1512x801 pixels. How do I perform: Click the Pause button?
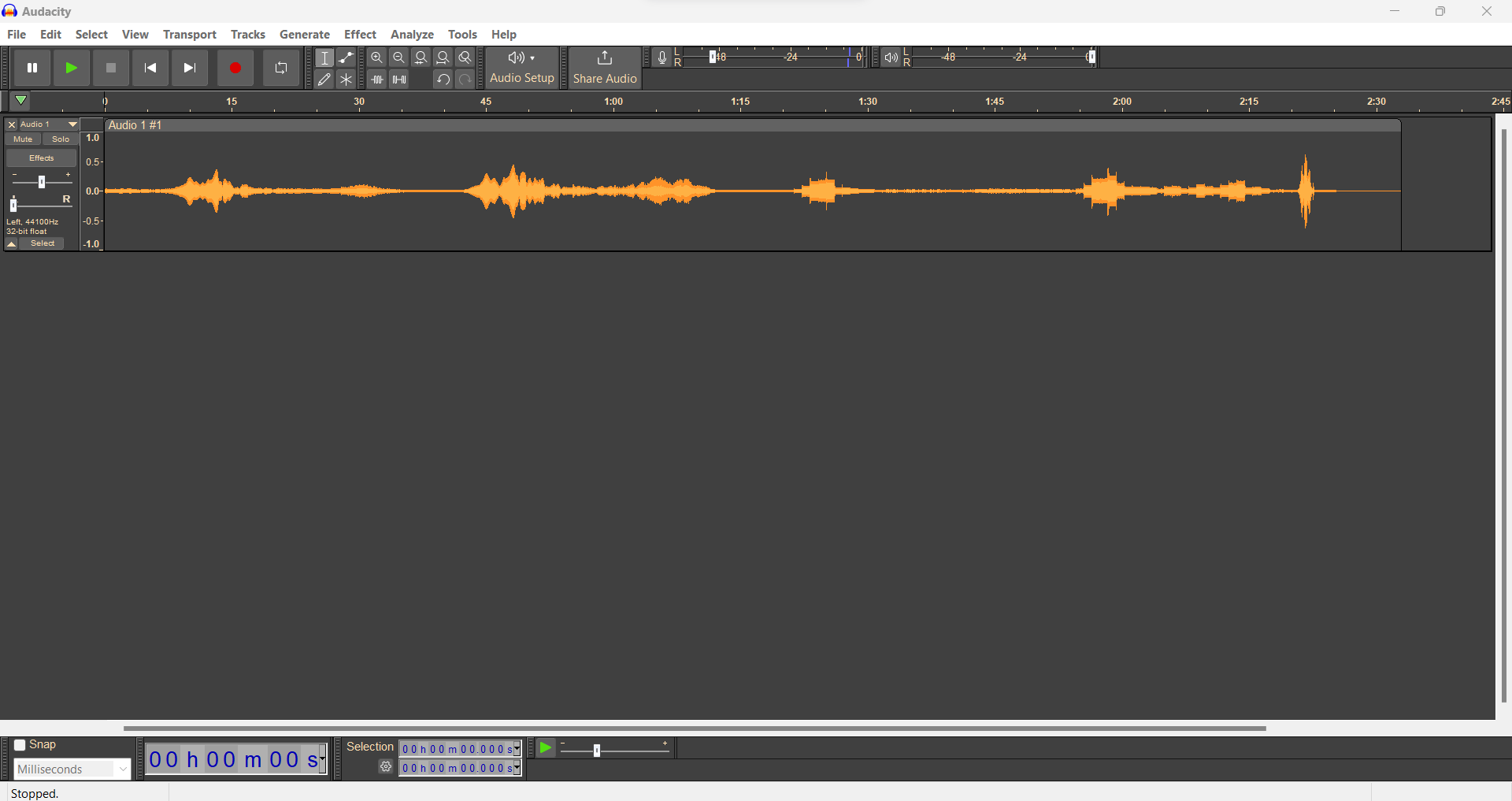(x=32, y=68)
